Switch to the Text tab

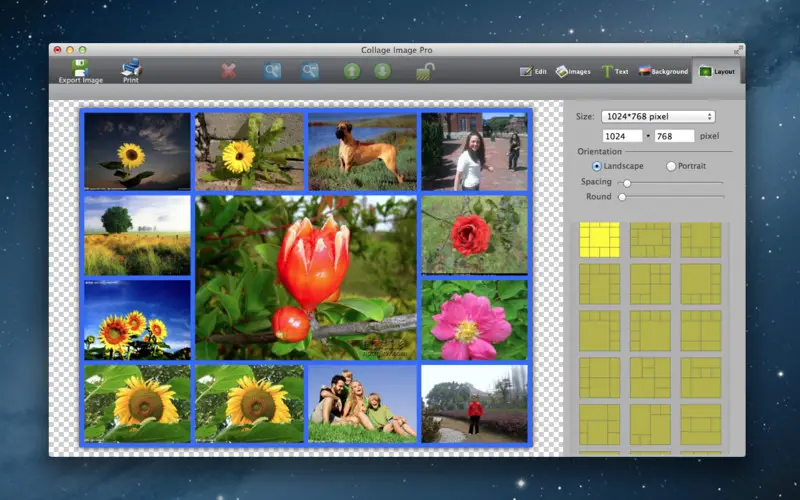pos(614,72)
